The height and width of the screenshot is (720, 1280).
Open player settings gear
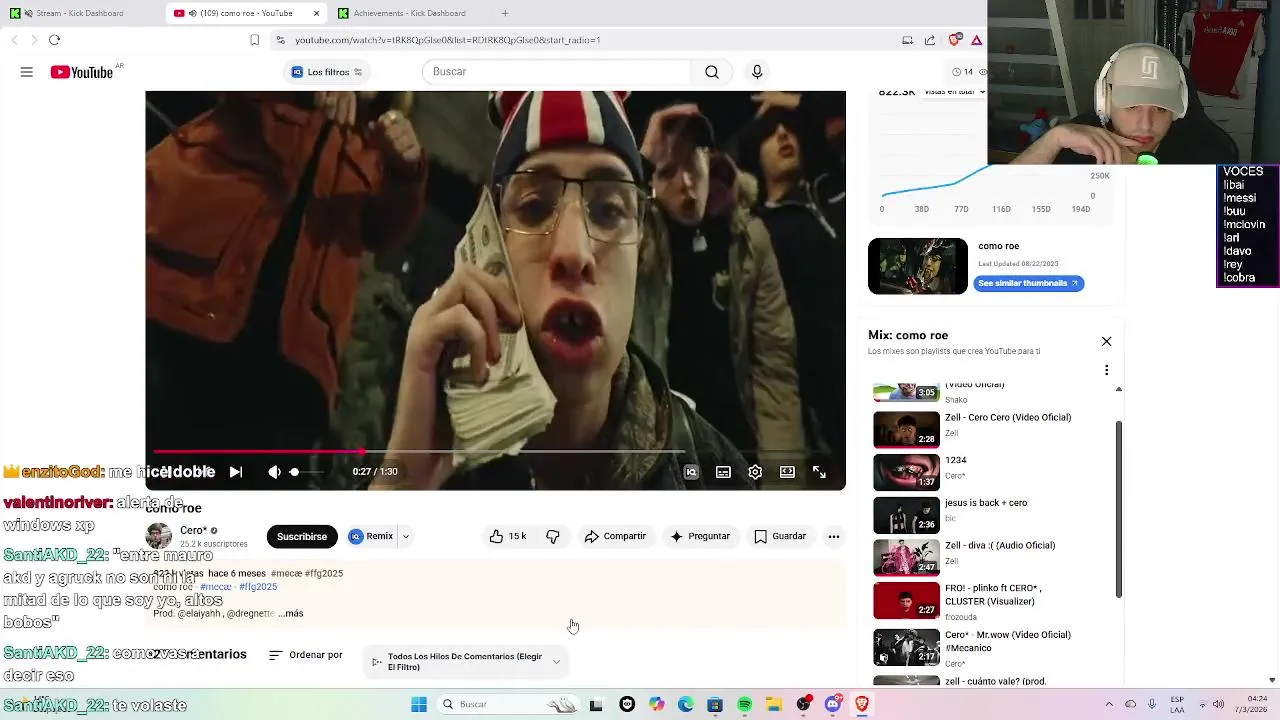(x=755, y=472)
